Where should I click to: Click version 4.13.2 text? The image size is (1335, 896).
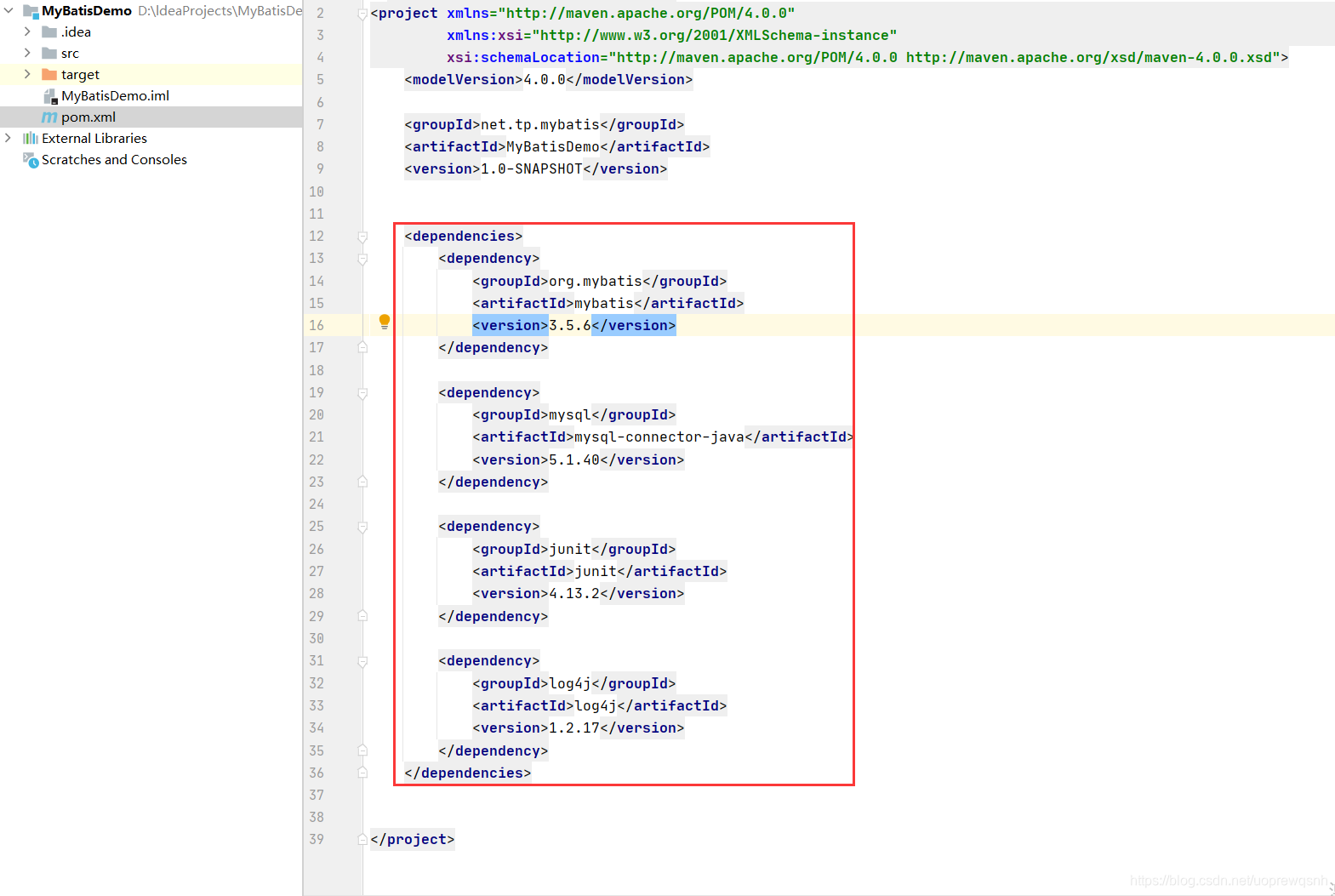(x=574, y=593)
